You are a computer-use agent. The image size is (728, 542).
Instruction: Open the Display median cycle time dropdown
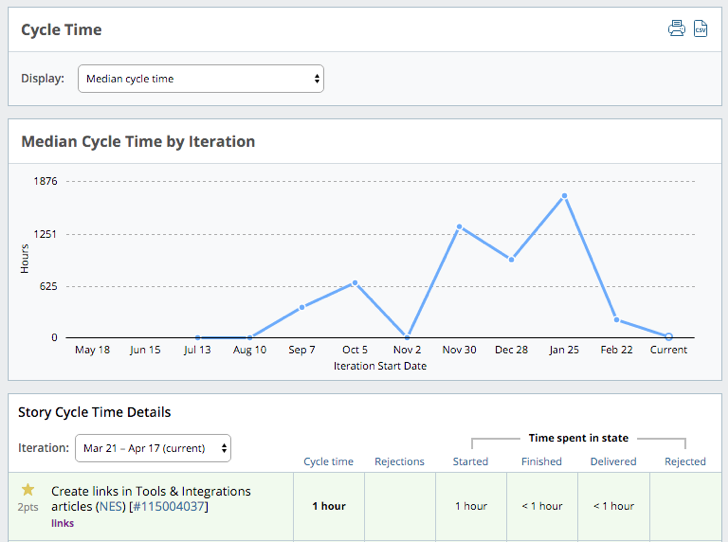201,79
